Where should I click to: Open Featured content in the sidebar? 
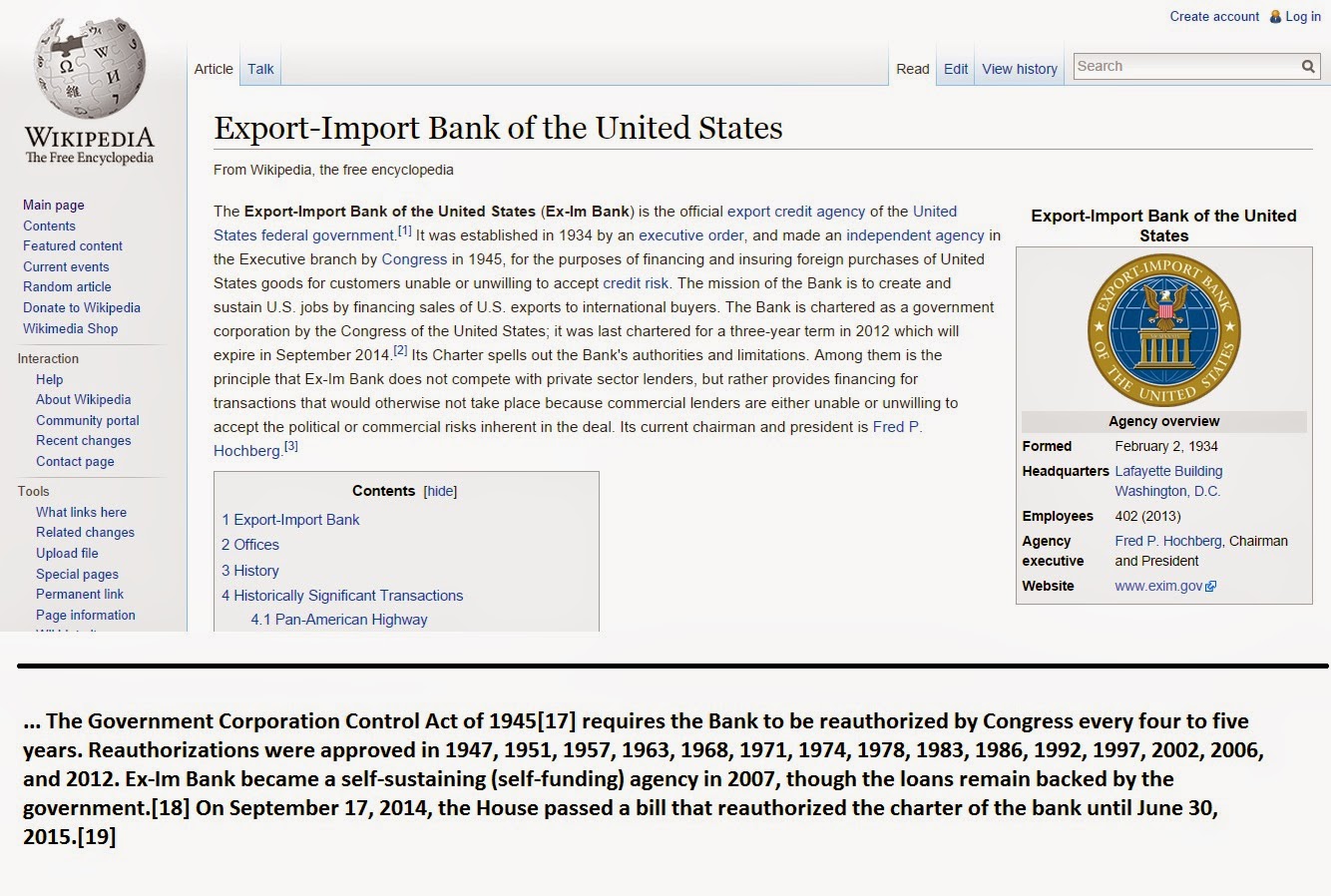pos(73,245)
